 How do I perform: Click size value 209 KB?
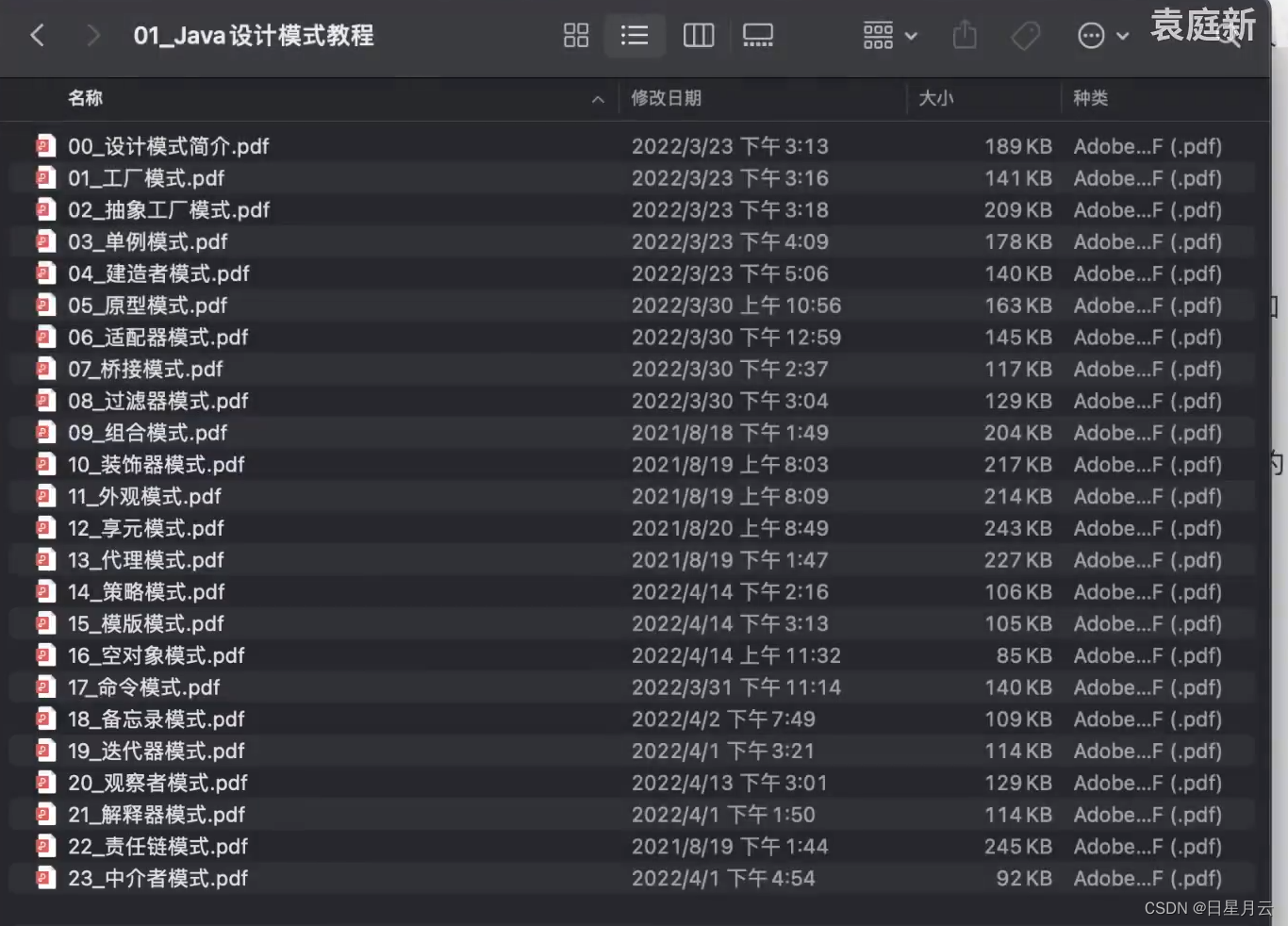tap(1018, 209)
